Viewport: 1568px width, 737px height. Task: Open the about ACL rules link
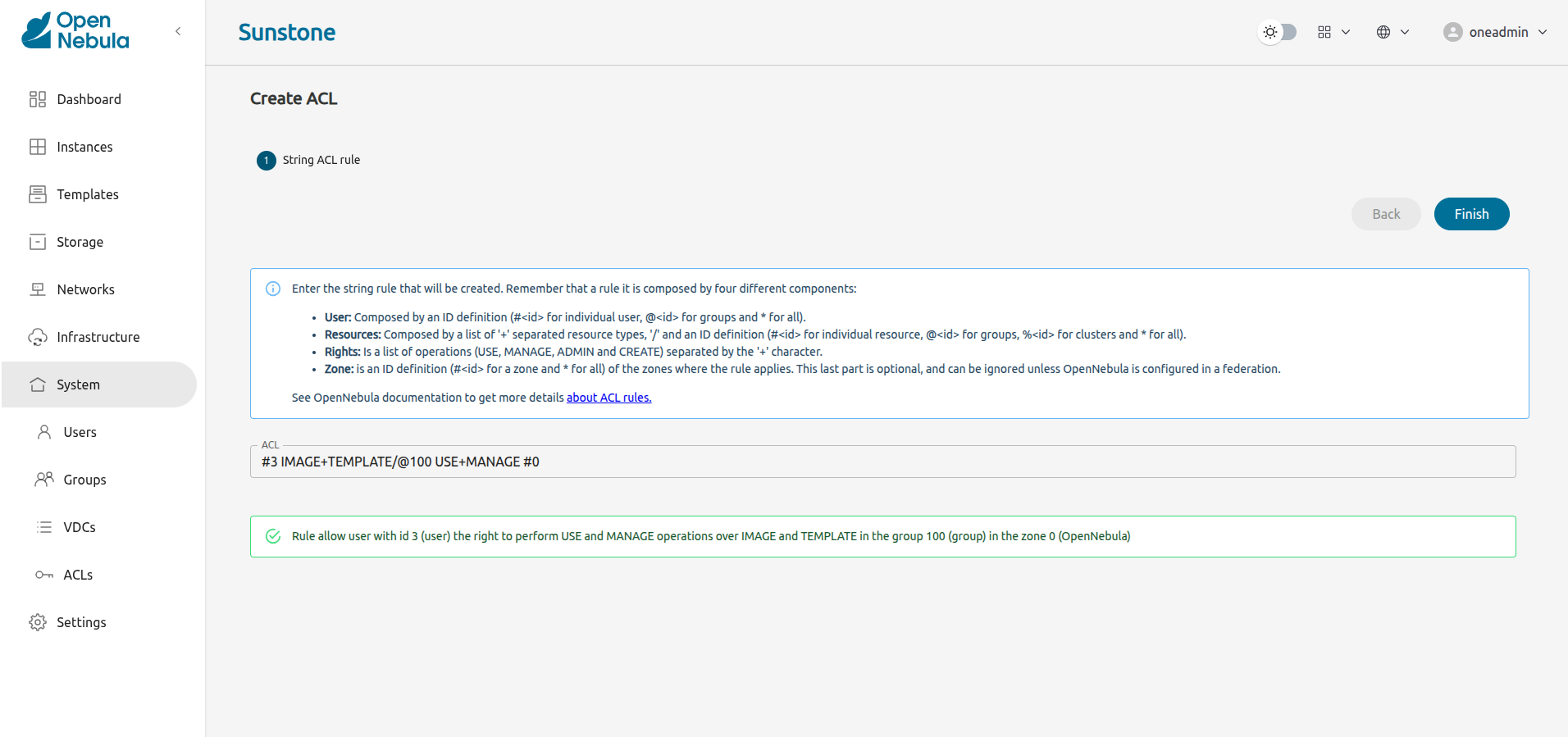(x=609, y=398)
